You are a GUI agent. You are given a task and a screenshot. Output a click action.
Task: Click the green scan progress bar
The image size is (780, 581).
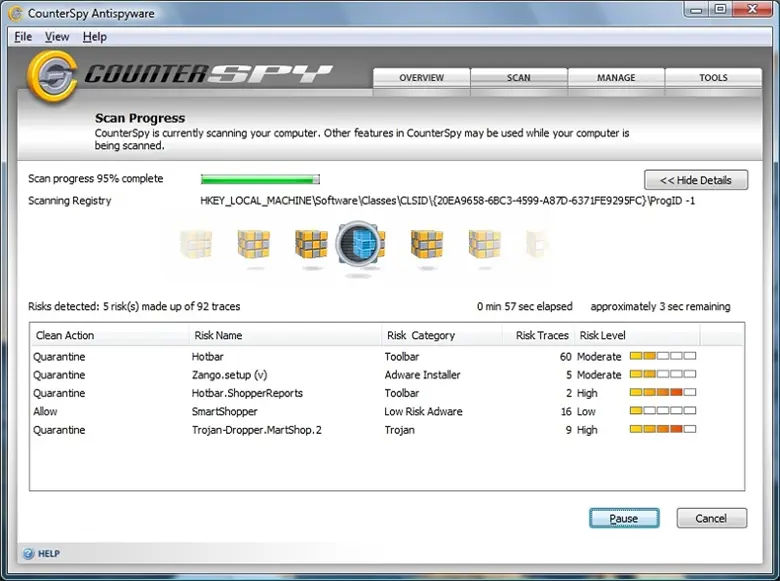pos(260,179)
